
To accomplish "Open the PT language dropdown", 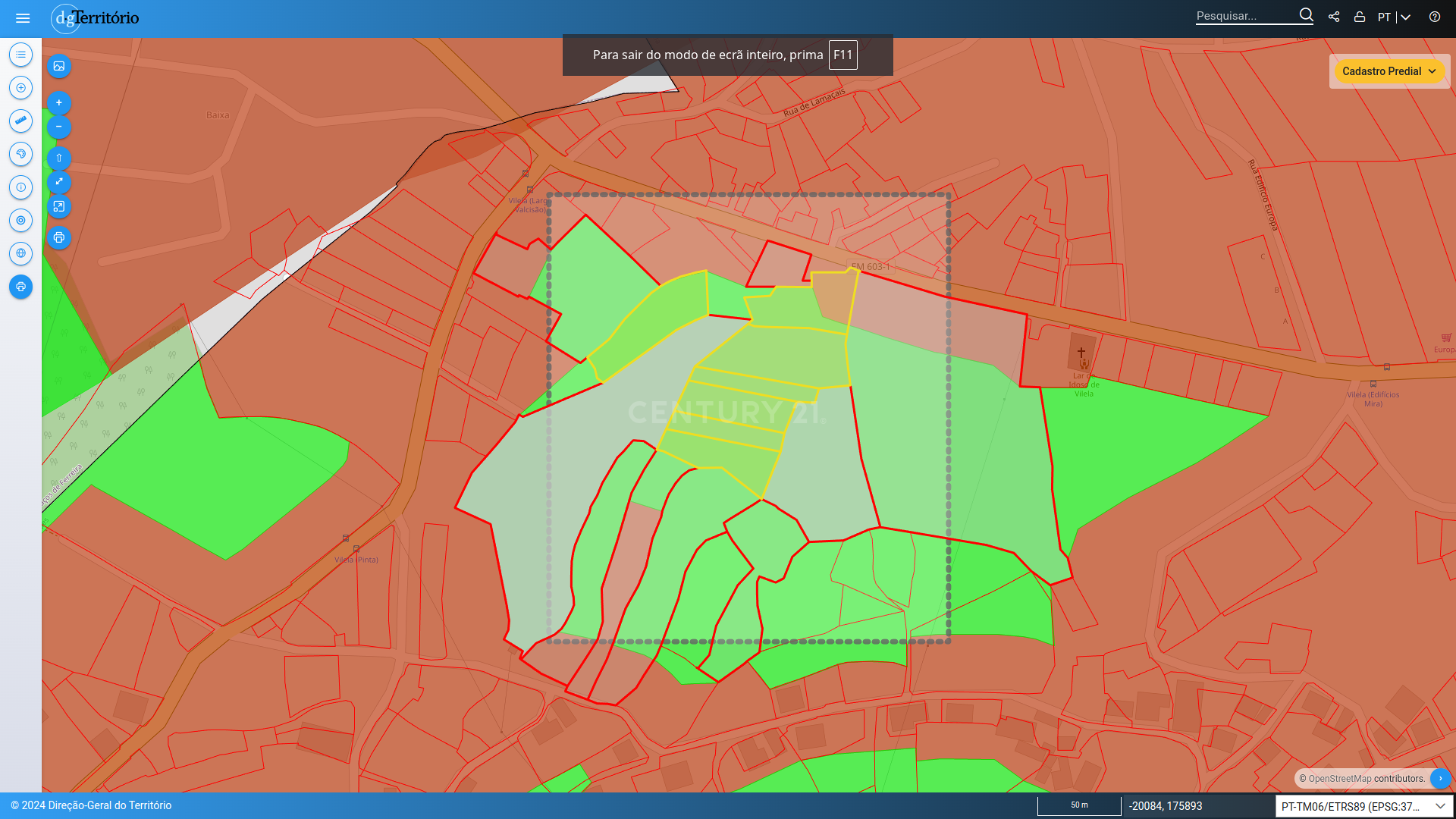I will pos(1394,17).
